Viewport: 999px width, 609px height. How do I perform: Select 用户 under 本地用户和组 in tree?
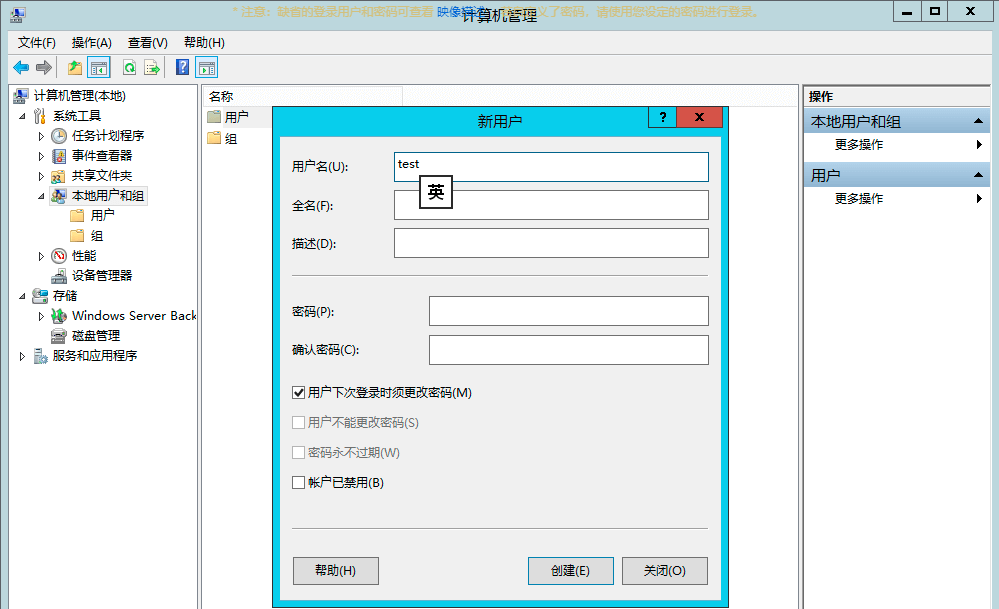pyautogui.click(x=102, y=216)
